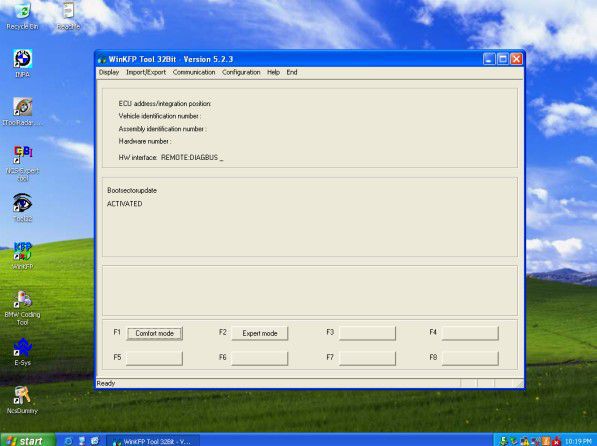This screenshot has height=446, width=597.
Task: Click the End menu item
Action: pyautogui.click(x=292, y=72)
